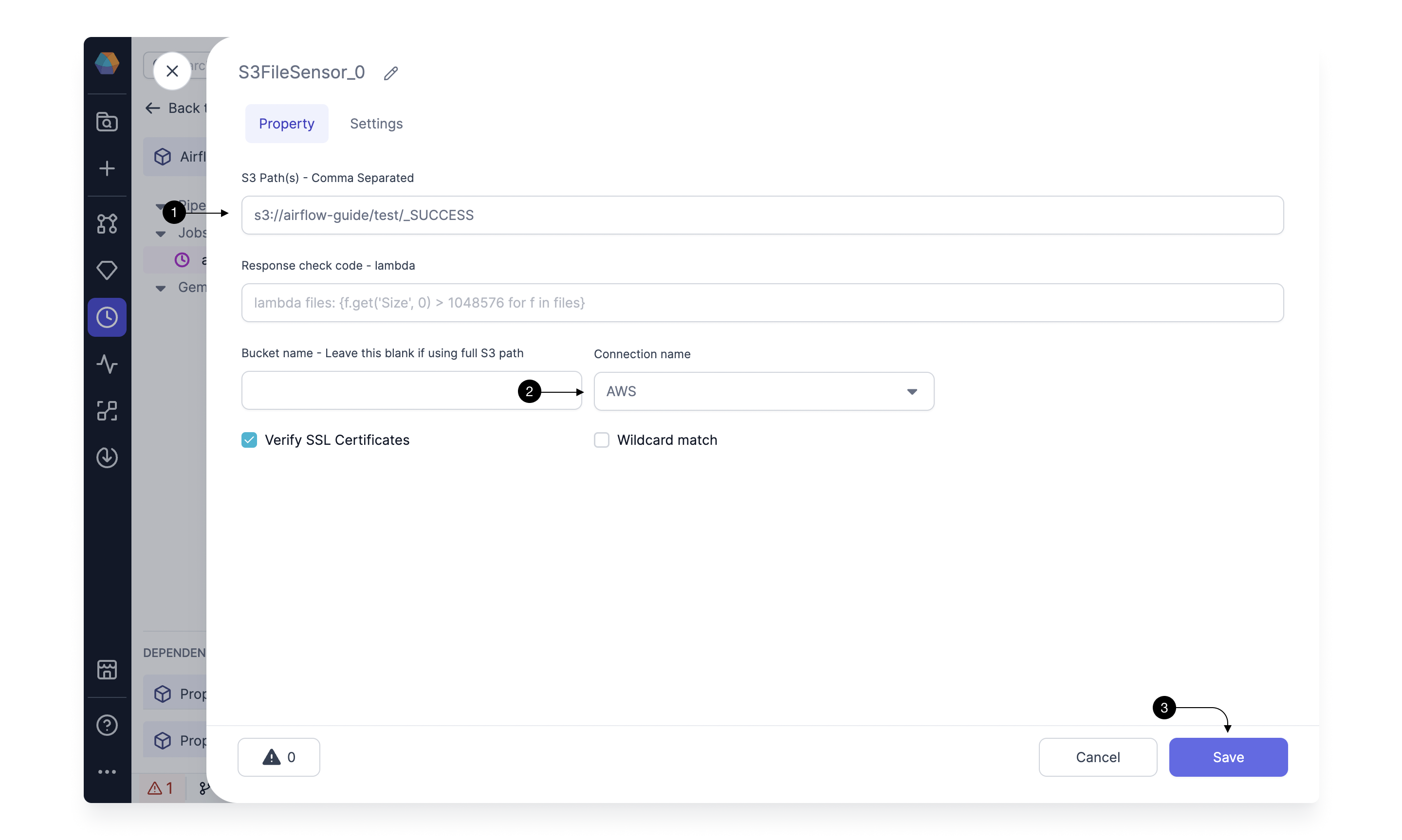Toggle Verify SSL Certificates checkbox
The width and height of the screenshot is (1402, 840).
point(249,440)
